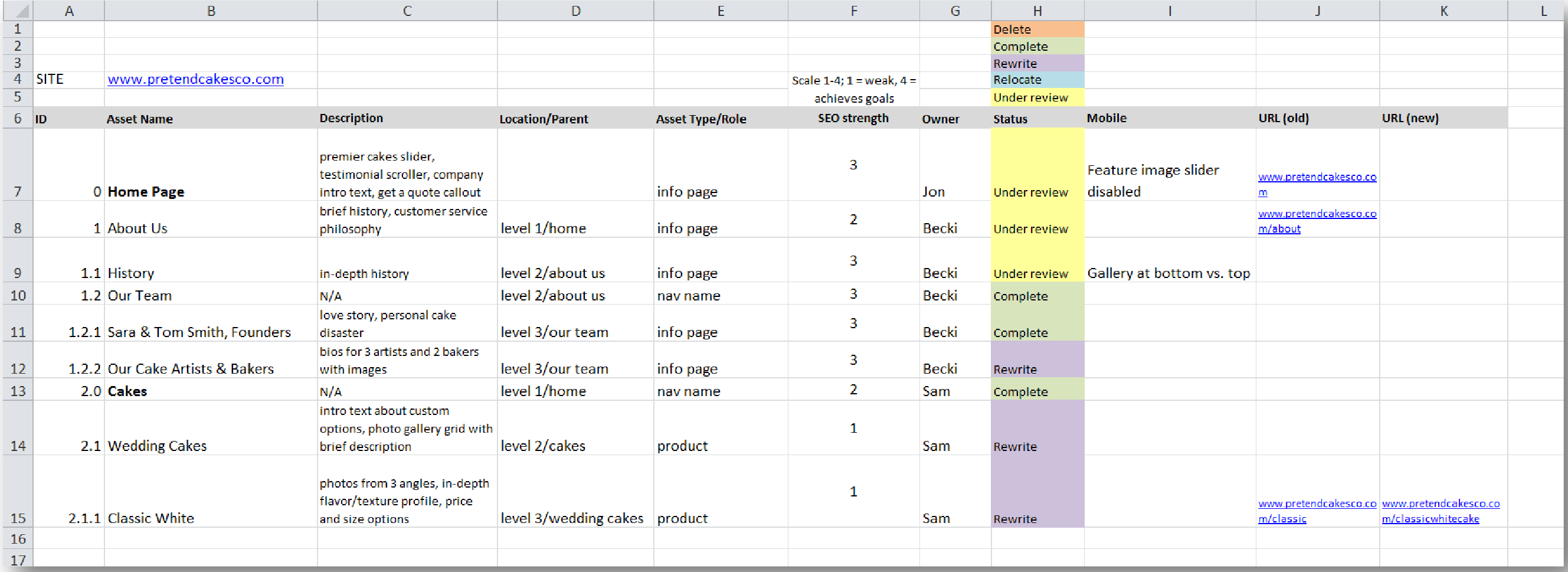The image size is (1568, 572).
Task: Select column C header
Action: [407, 11]
